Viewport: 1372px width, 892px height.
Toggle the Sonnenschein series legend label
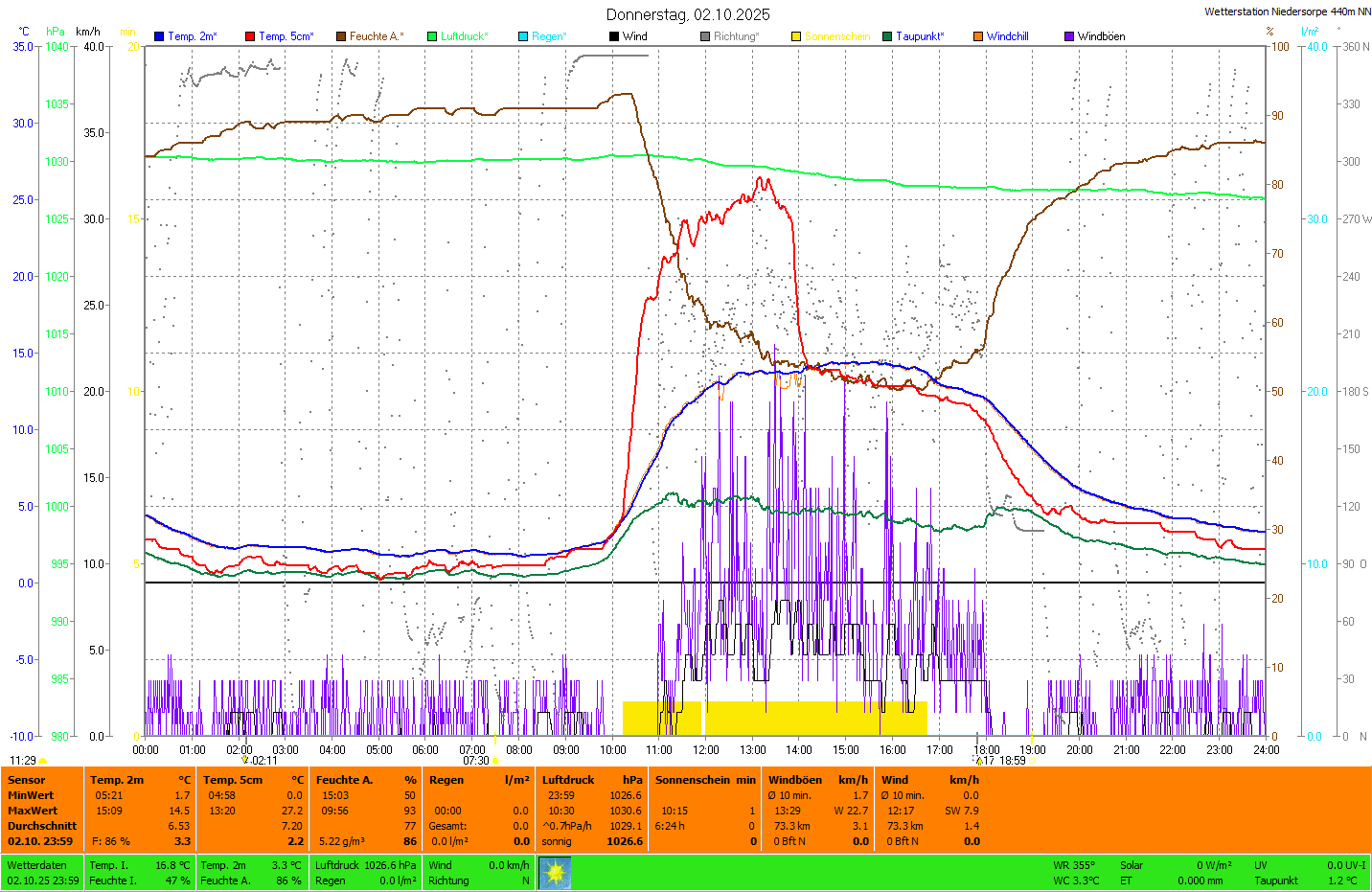(837, 36)
